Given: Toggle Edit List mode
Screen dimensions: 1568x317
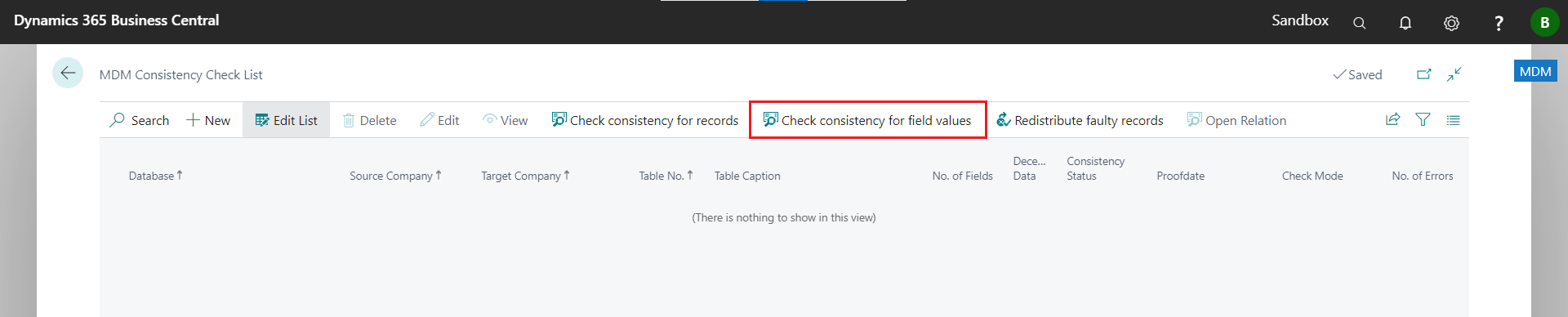Looking at the screenshot, I should pyautogui.click(x=286, y=120).
